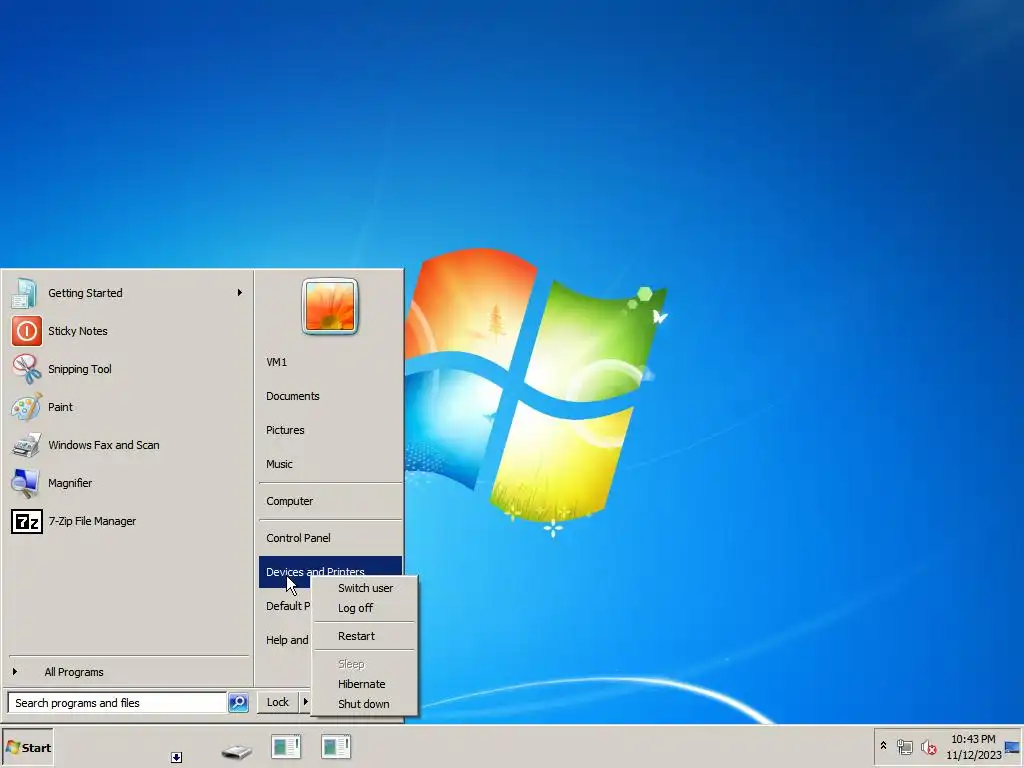Screen dimensions: 1024x768
Task: Click the small down-arrow taskbar icon
Action: pos(176,757)
